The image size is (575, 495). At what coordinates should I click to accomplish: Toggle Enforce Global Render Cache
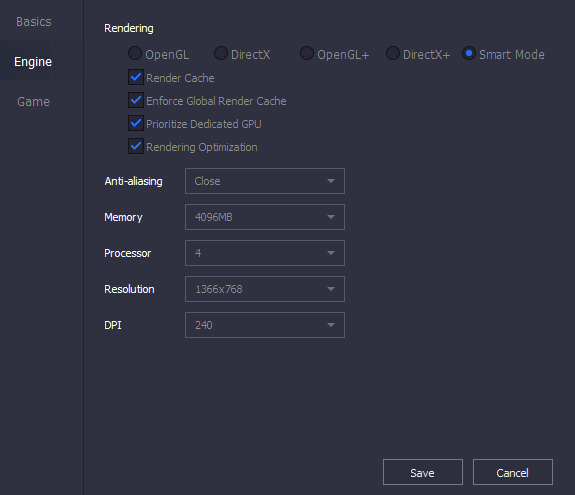(x=136, y=100)
